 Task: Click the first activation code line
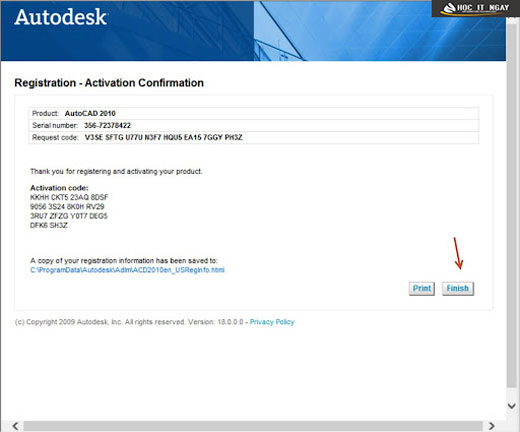69,197
